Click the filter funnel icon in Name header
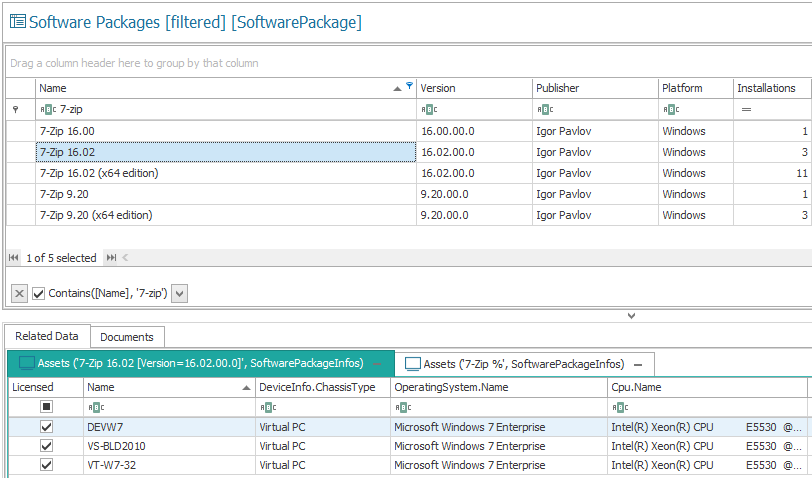This screenshot has height=478, width=812. point(410,85)
